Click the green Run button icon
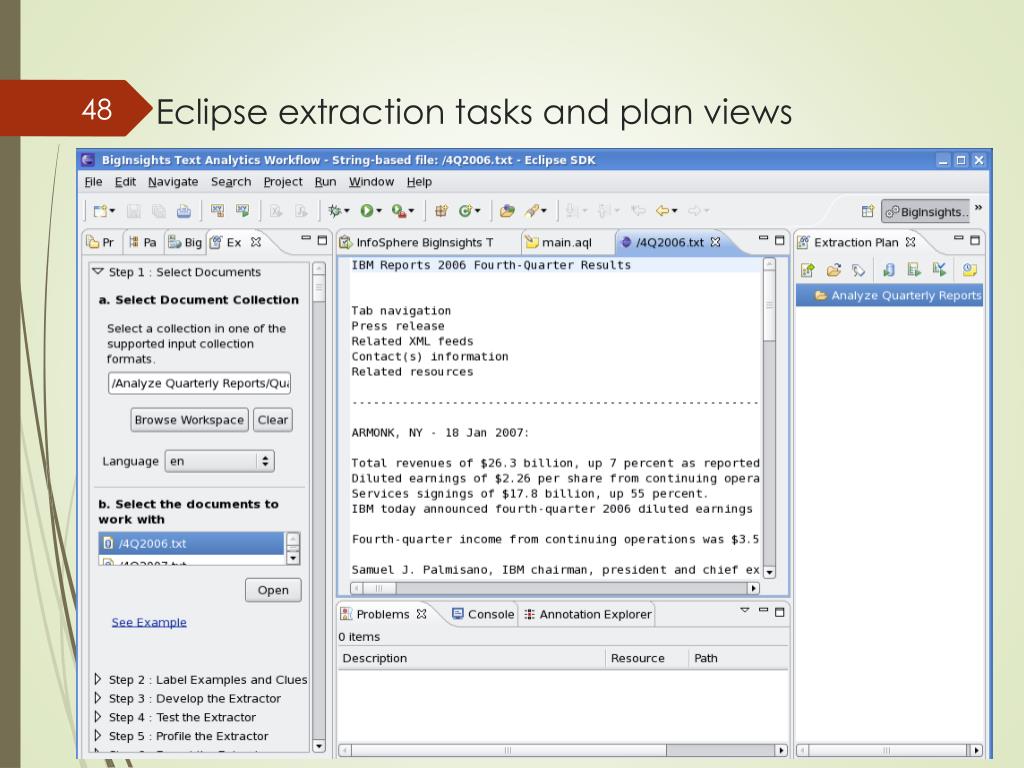Image resolution: width=1024 pixels, height=768 pixels. point(366,210)
